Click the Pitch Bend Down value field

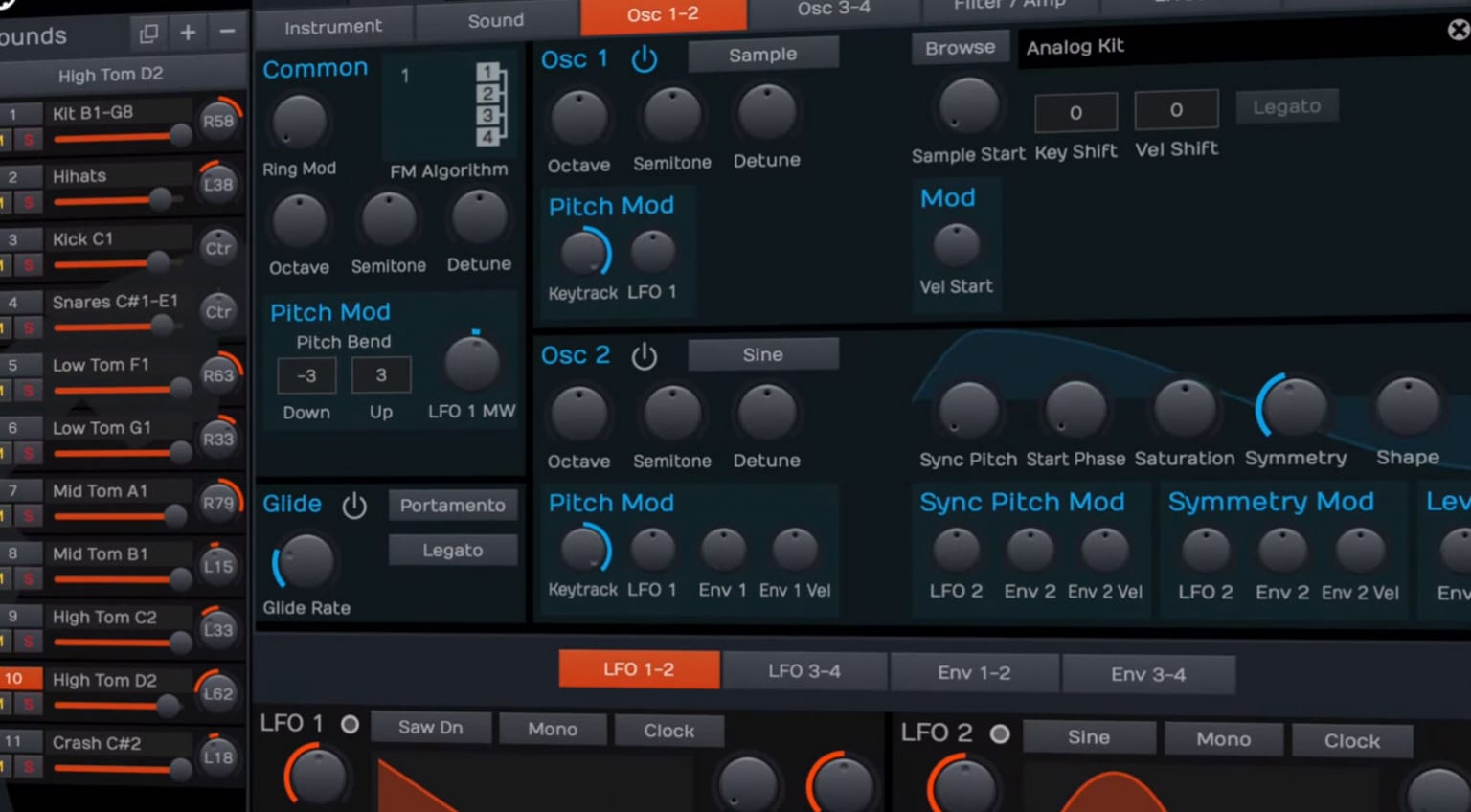(x=306, y=375)
